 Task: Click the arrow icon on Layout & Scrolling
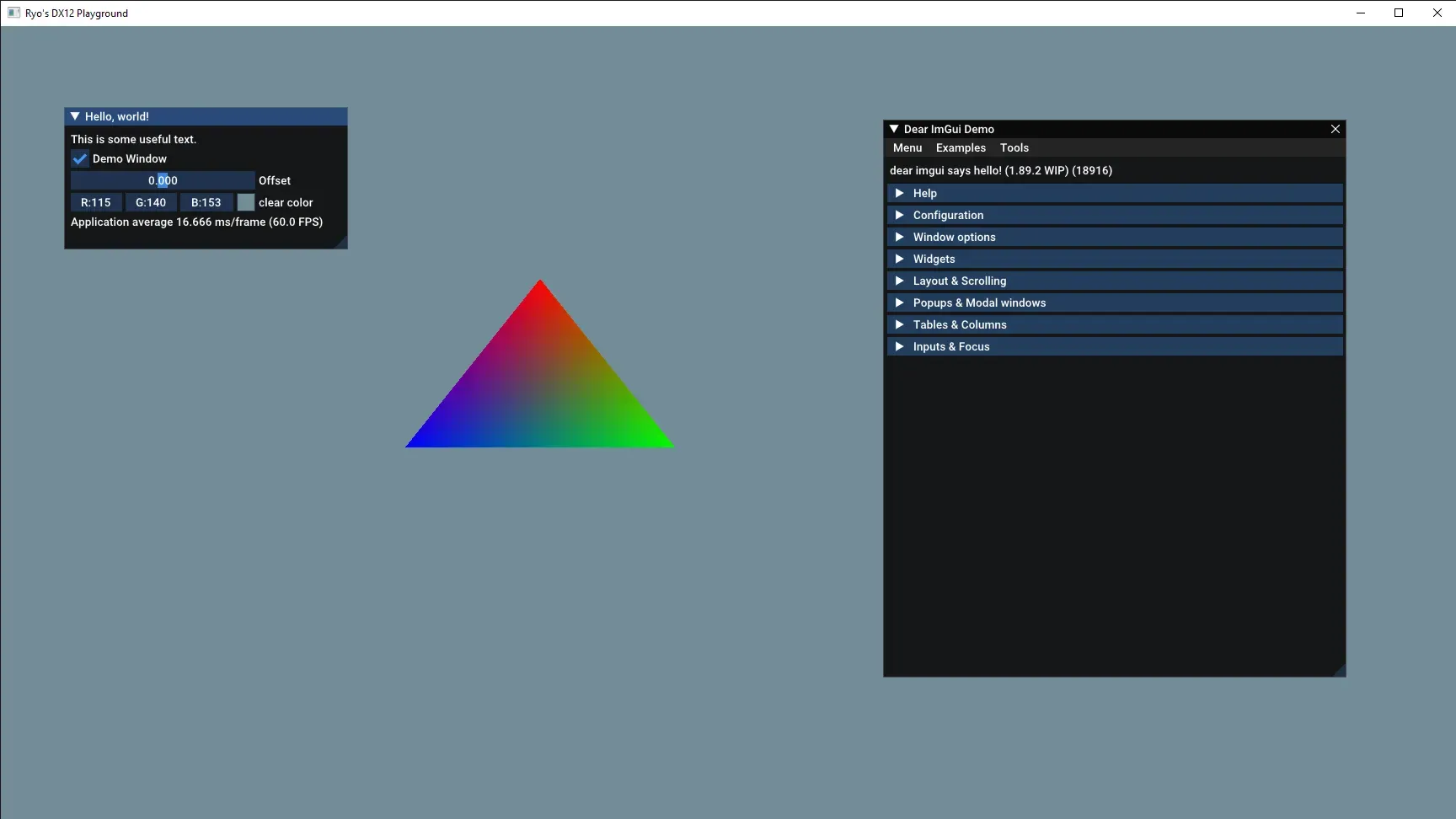coord(900,281)
